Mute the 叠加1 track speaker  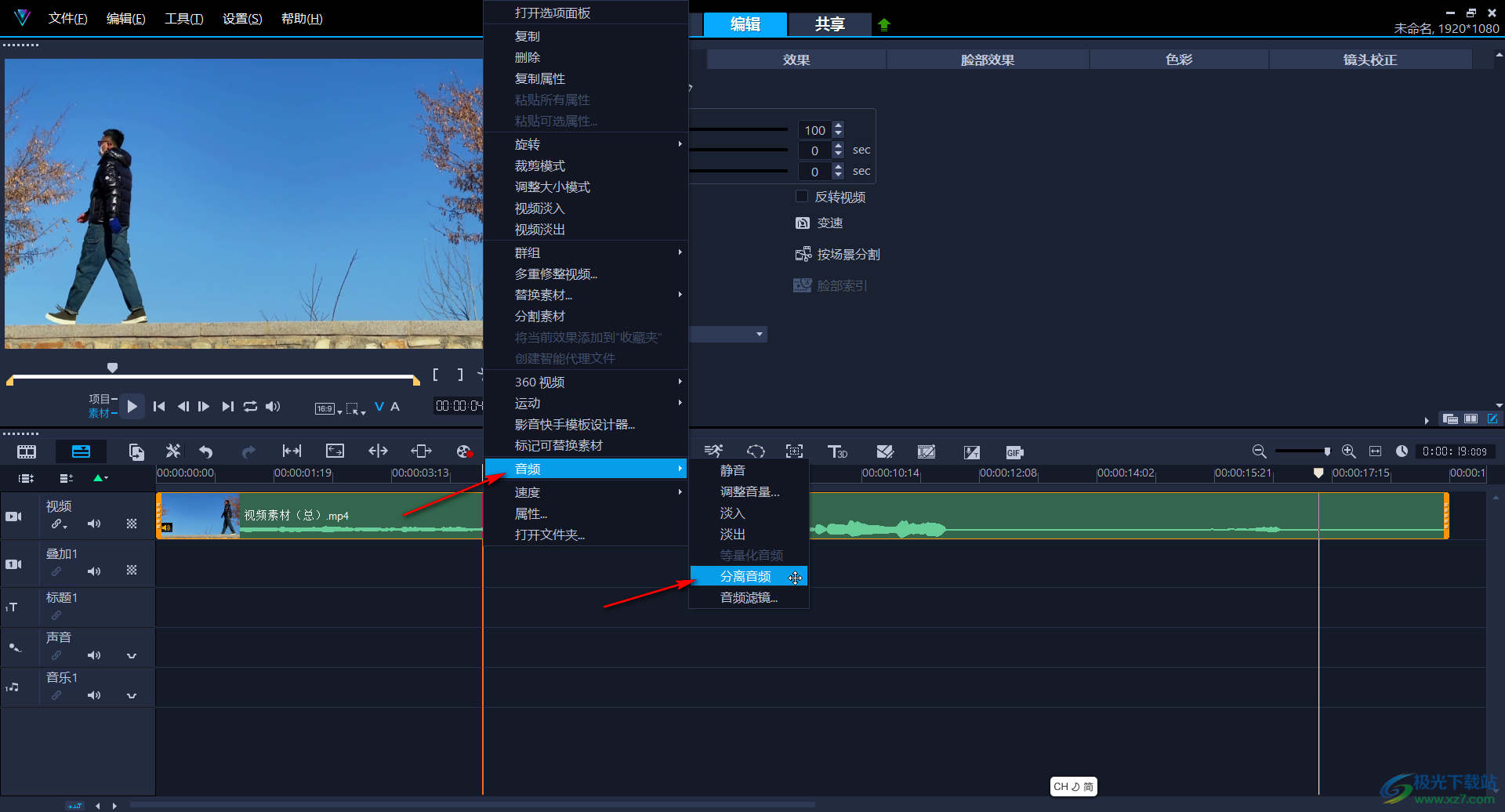point(94,571)
